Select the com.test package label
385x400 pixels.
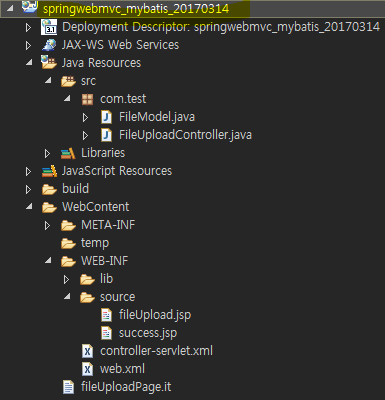(x=123, y=99)
